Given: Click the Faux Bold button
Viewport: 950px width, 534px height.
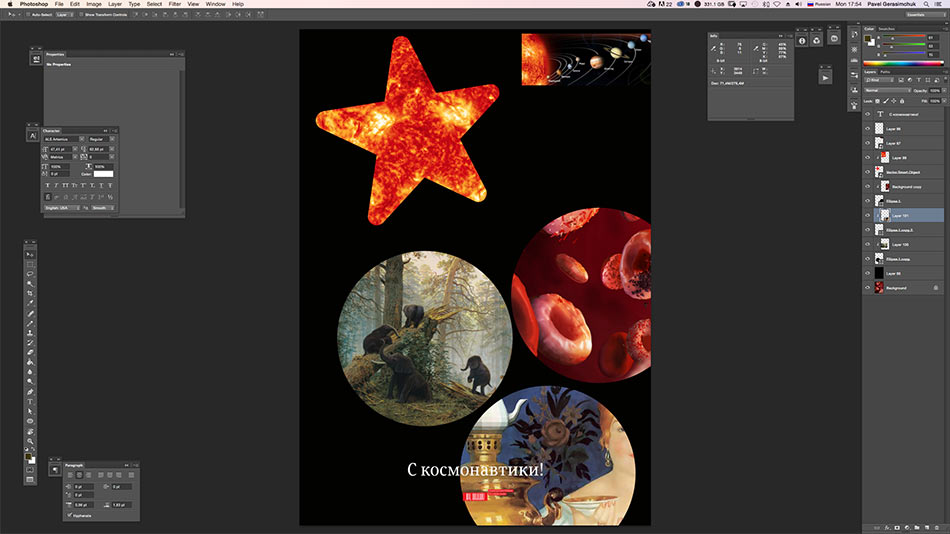Looking at the screenshot, I should point(48,185).
